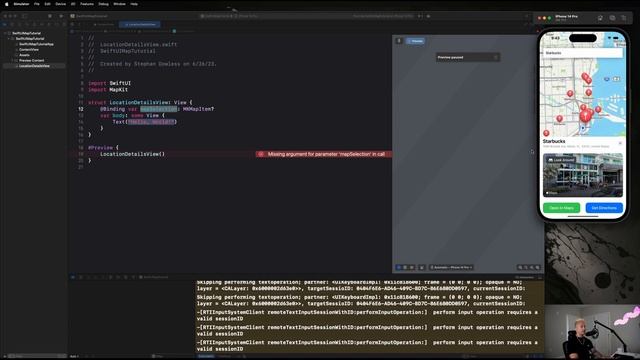The width and height of the screenshot is (640, 360).
Task: Select SwiftUIMapTutorialApp file in navigator
Action: (36, 44)
